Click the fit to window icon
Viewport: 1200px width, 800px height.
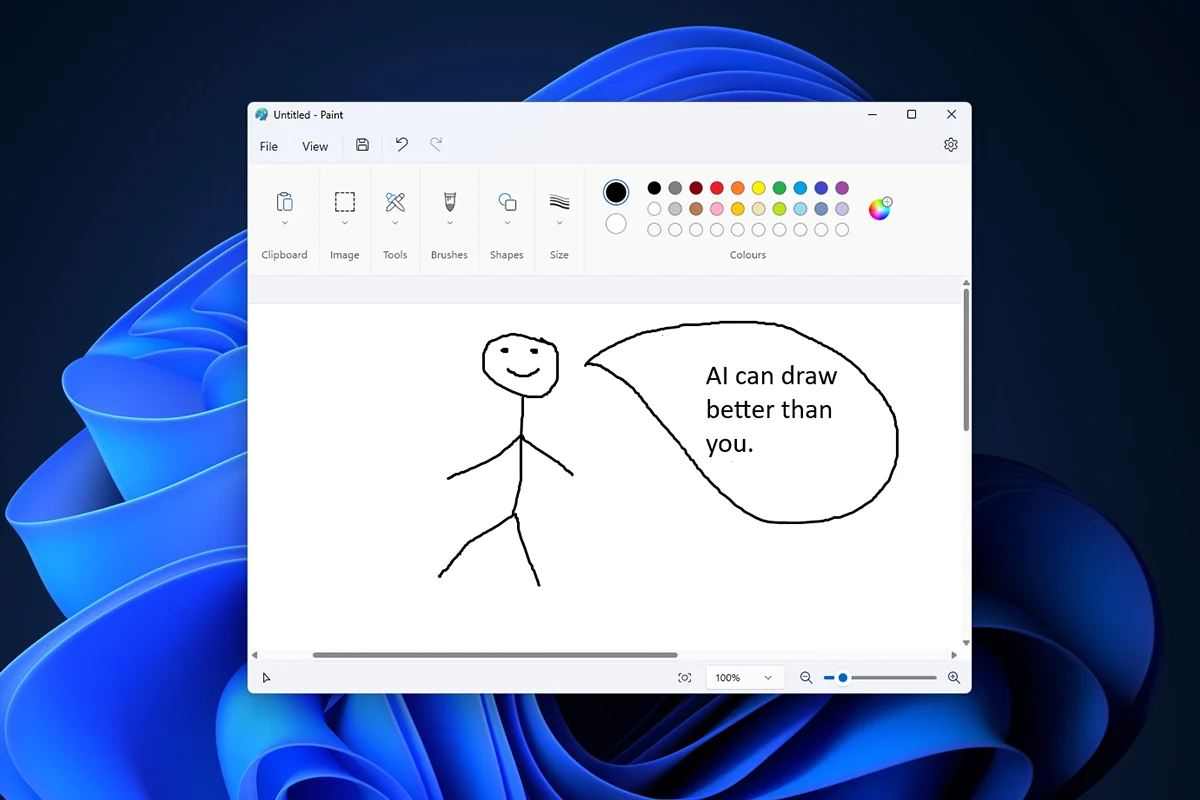pyautogui.click(x=684, y=678)
